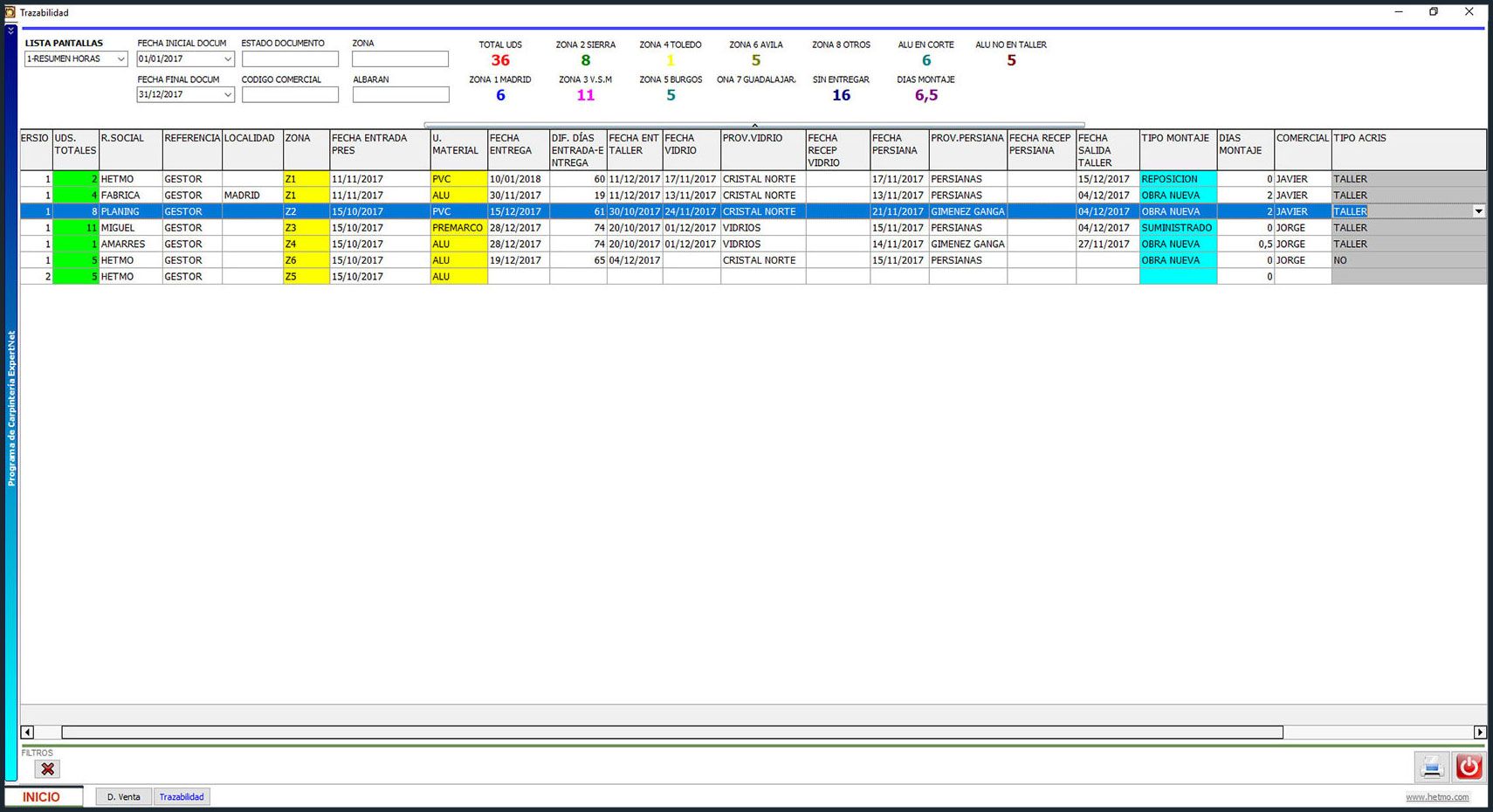Screen dimensions: 1493x812
Task: Click the horizontal scrollbar right arrow
Action: tap(1479, 733)
